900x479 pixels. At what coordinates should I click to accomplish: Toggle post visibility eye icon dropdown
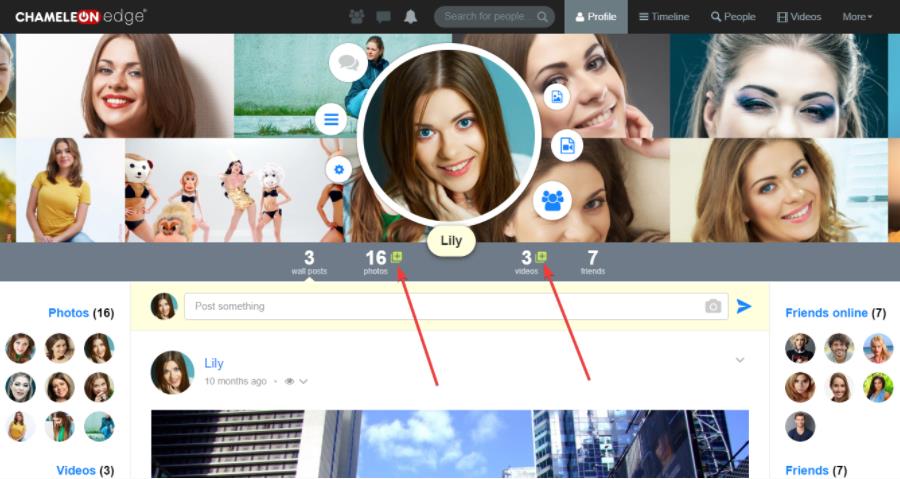(x=295, y=381)
